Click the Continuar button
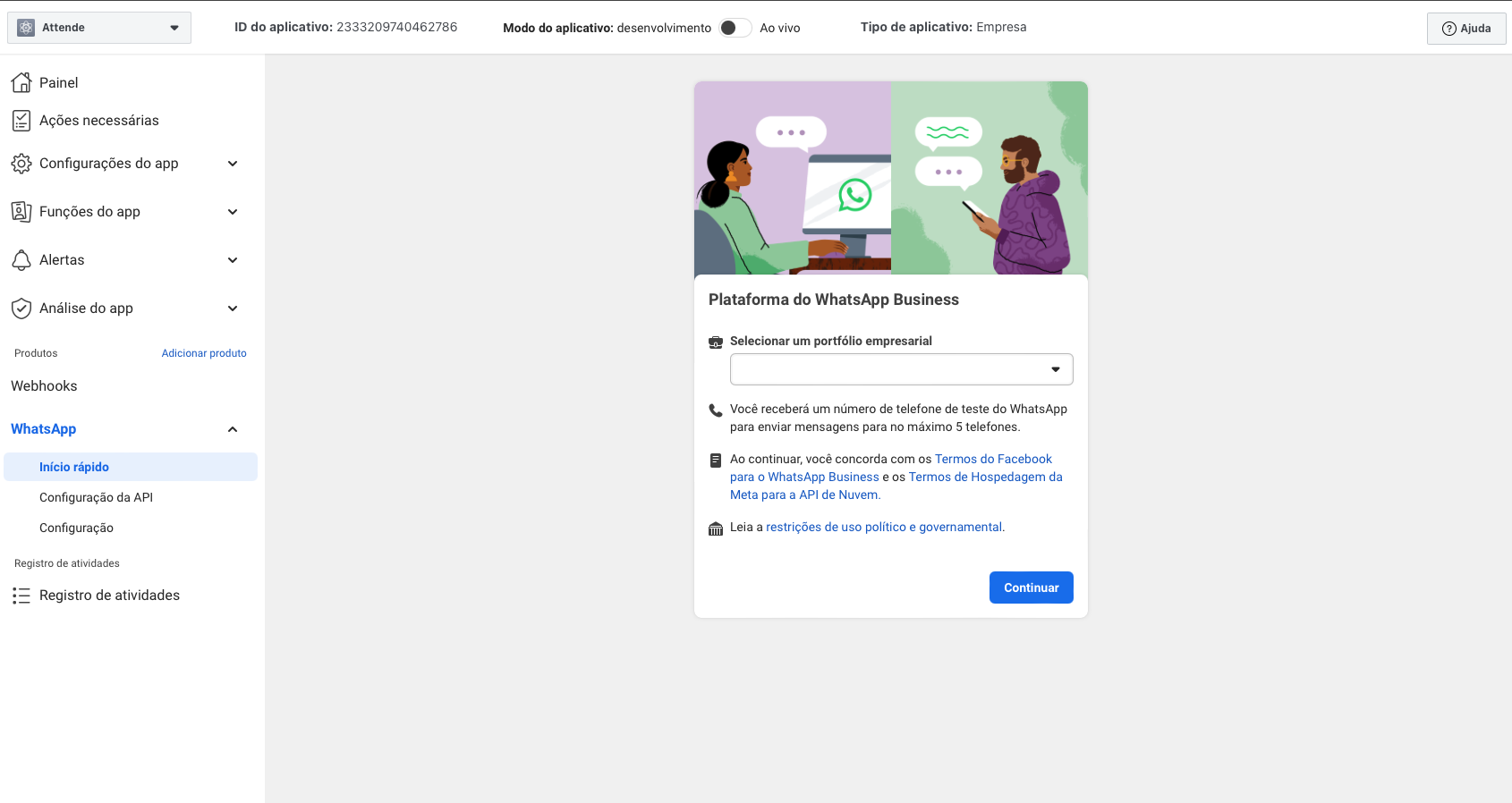Screen dimensions: 1512x803 click(1032, 587)
